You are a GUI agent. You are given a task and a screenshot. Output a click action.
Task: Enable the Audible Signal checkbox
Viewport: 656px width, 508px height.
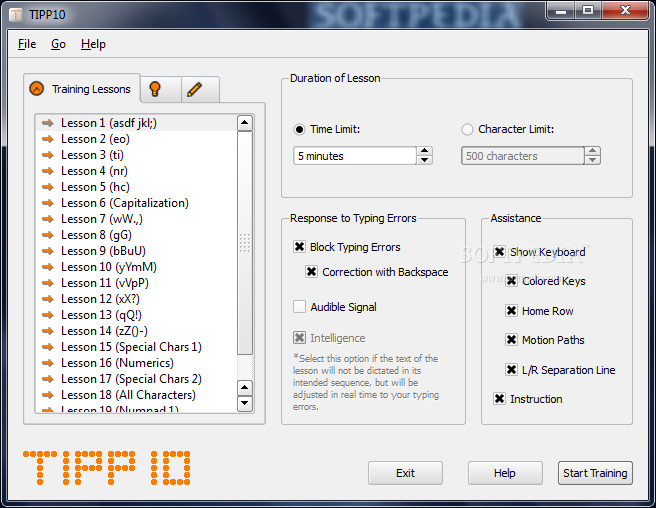(x=299, y=307)
